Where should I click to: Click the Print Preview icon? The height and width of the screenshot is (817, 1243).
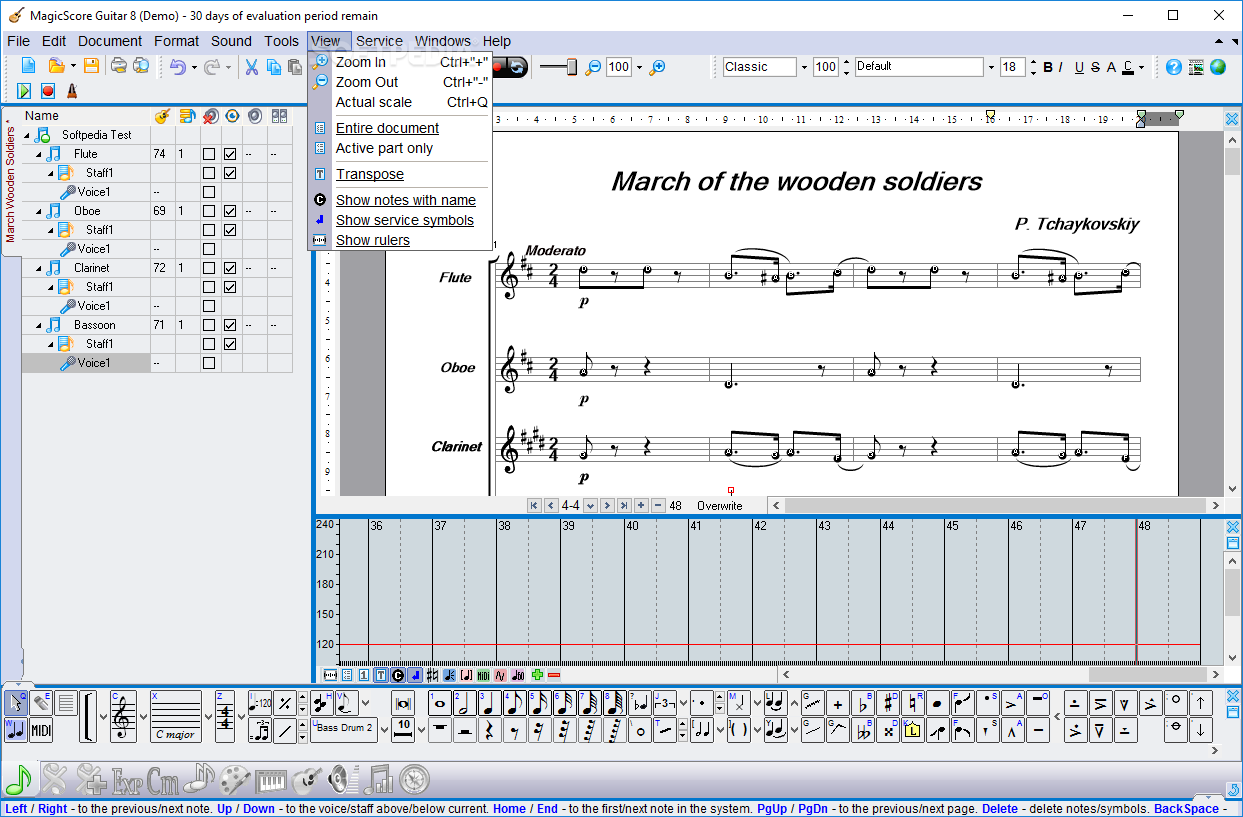[141, 67]
